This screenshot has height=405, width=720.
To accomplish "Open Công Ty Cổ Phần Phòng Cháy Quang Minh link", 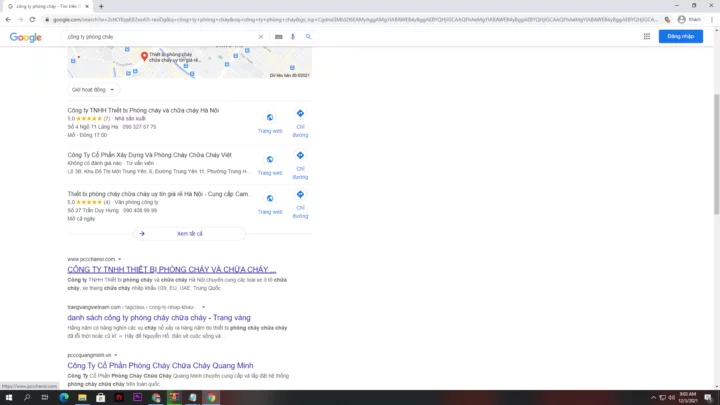I will click(x=160, y=366).
